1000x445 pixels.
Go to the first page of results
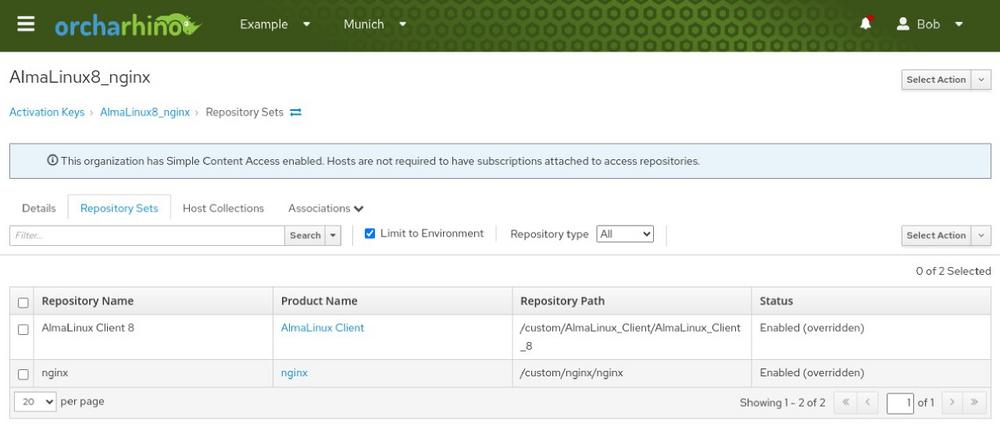(x=845, y=403)
